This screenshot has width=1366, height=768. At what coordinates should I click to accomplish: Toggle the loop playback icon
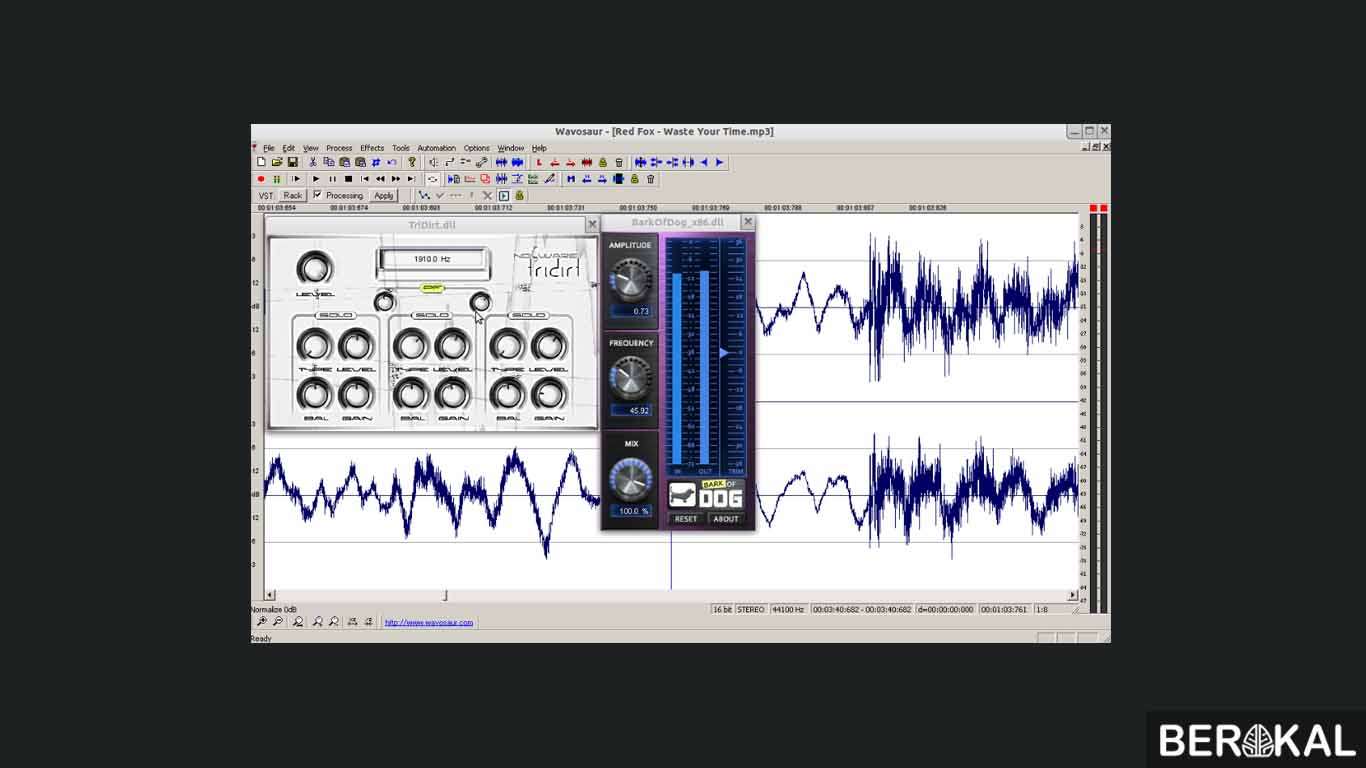click(x=433, y=179)
